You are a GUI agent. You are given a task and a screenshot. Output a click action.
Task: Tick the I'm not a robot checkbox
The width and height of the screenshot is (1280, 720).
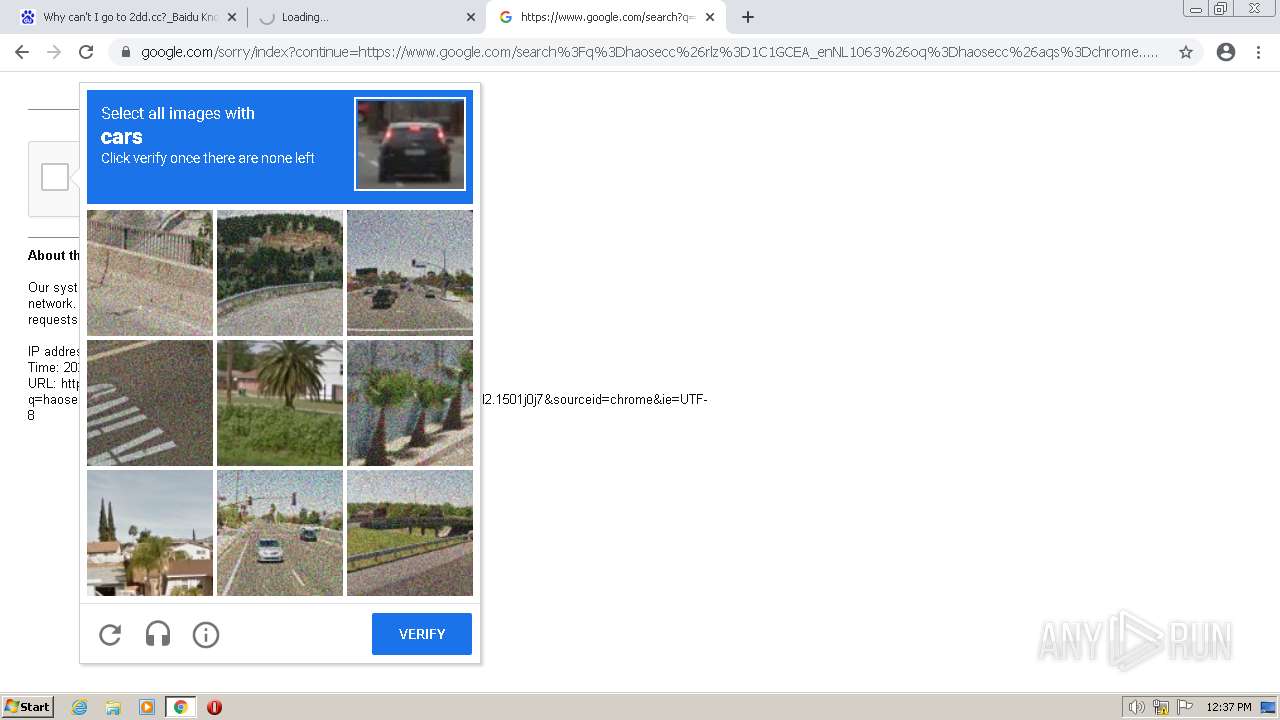pos(55,177)
